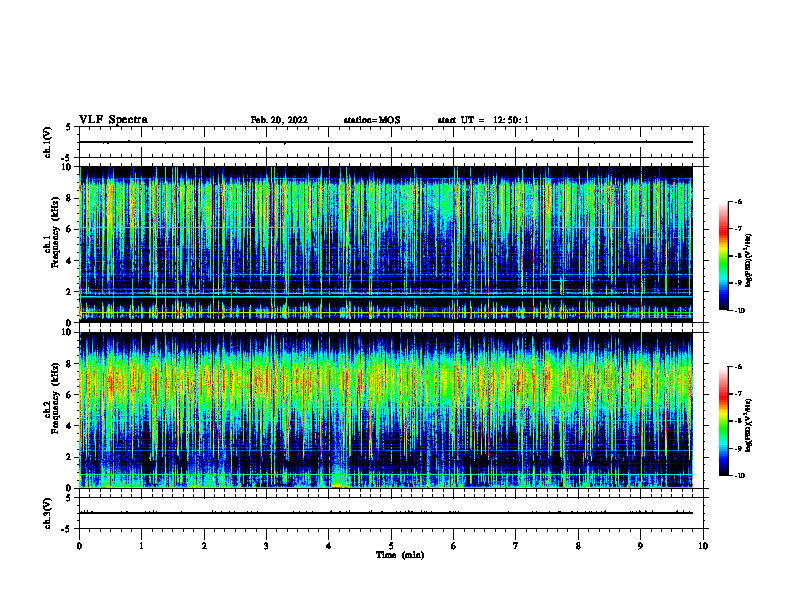
Task: Click the ch.2 'Frequency (kHz)' axis label
Action: click(x=55, y=398)
